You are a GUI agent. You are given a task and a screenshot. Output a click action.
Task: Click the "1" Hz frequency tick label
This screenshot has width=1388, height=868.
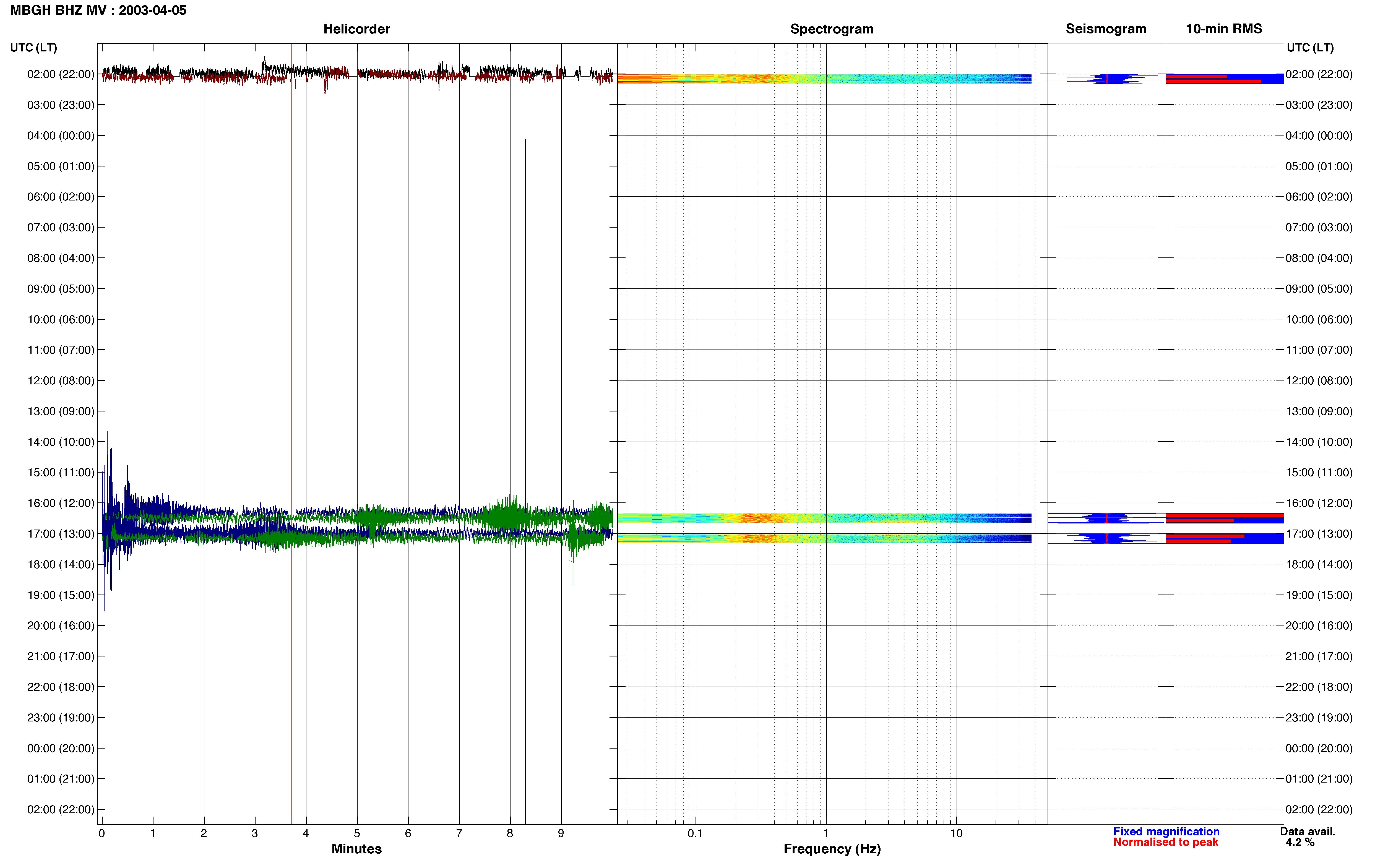(x=826, y=833)
